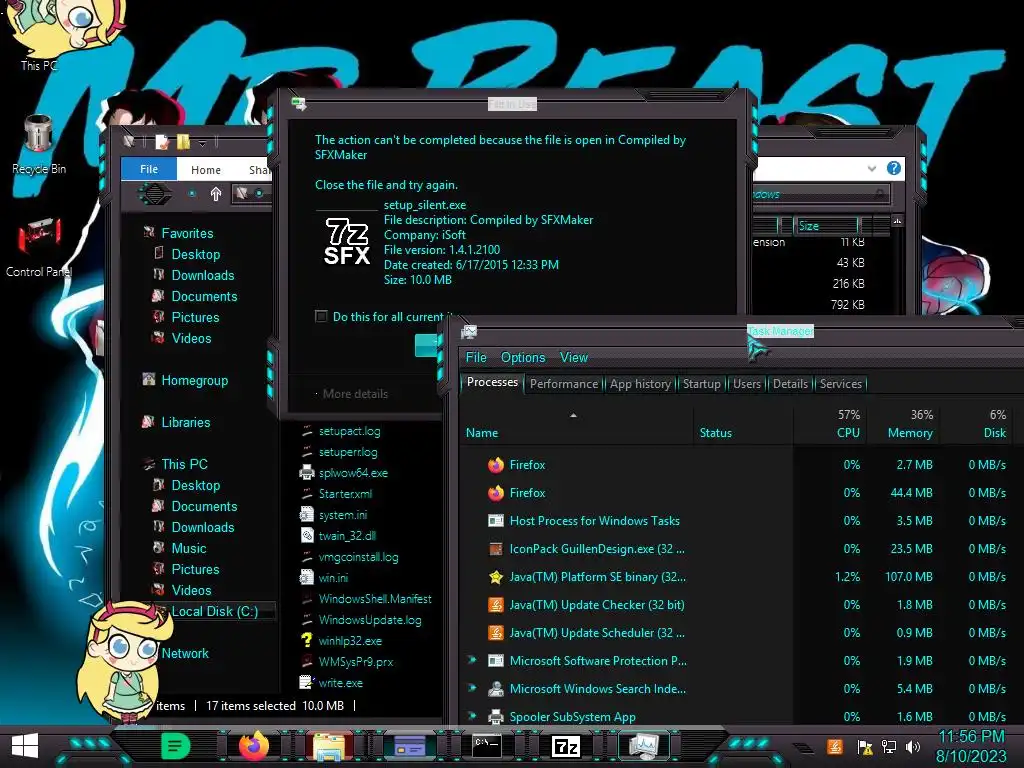Select Music under This PC in Explorer
The height and width of the screenshot is (768, 1024).
(189, 548)
